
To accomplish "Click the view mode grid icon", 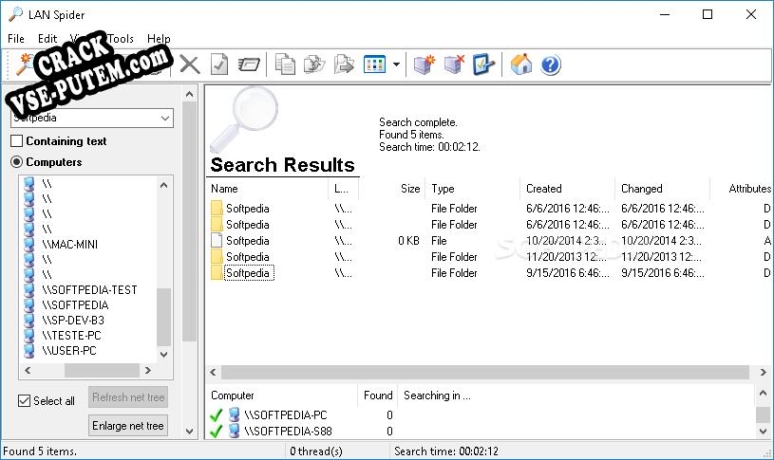I will coord(375,65).
